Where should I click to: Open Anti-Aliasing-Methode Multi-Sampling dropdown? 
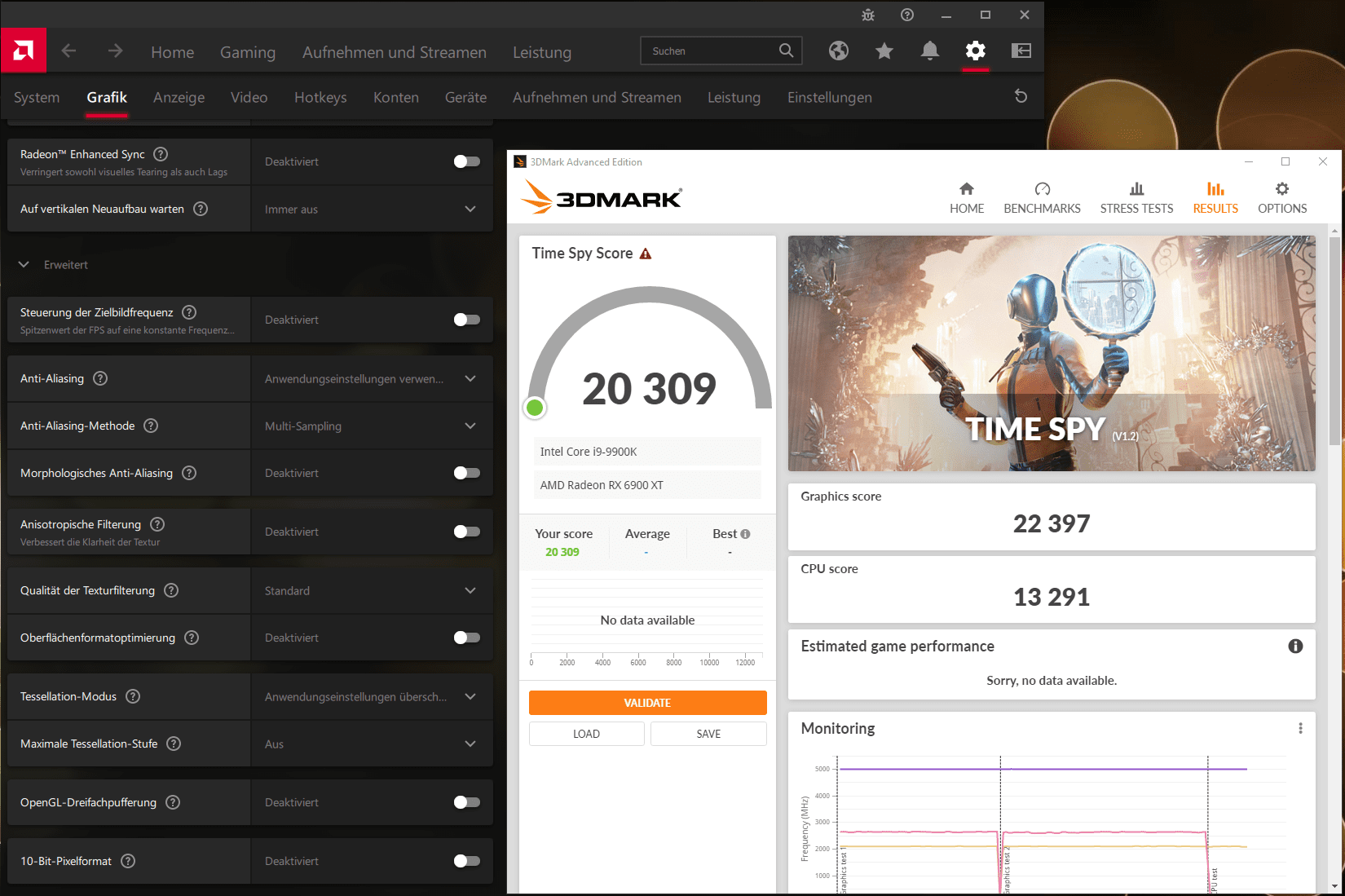(x=372, y=426)
